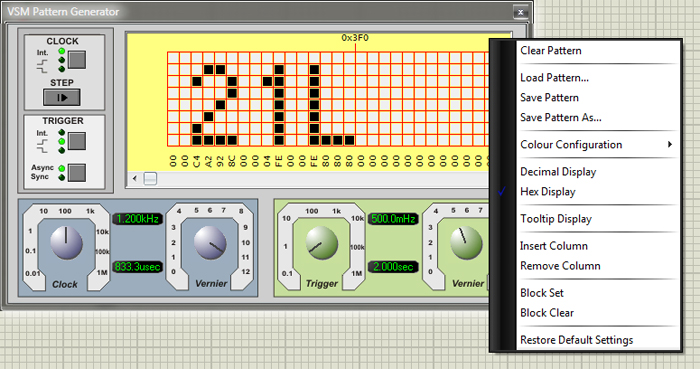The width and height of the screenshot is (700, 369).
Task: Click the 04 column hex label
Action: point(267,161)
